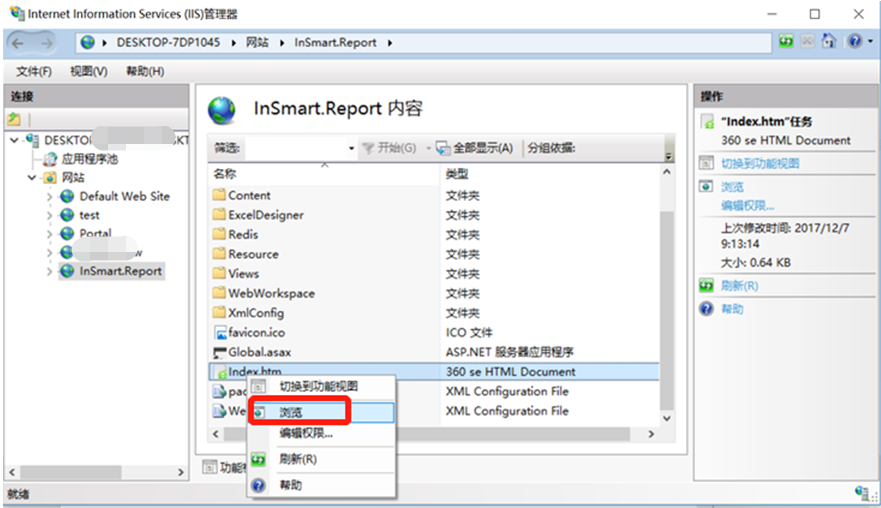This screenshot has width=881, height=508.
Task: Click the Portal site globe icon
Action: (67, 233)
